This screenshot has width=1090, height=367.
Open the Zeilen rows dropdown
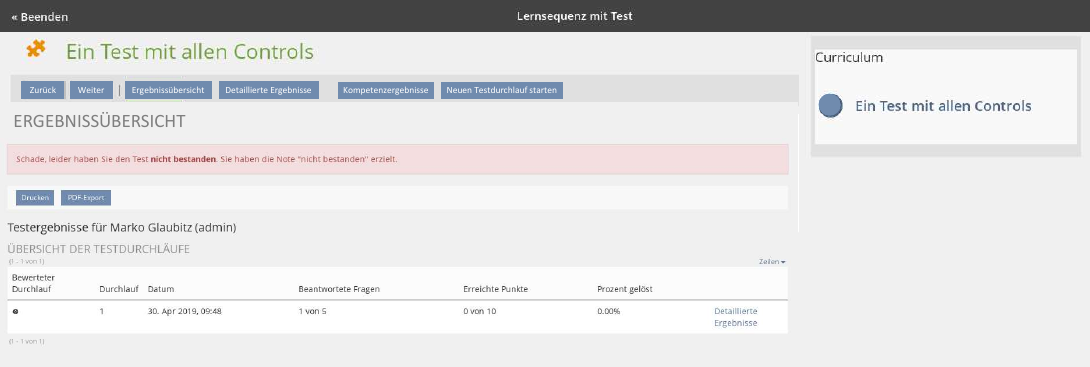click(772, 262)
